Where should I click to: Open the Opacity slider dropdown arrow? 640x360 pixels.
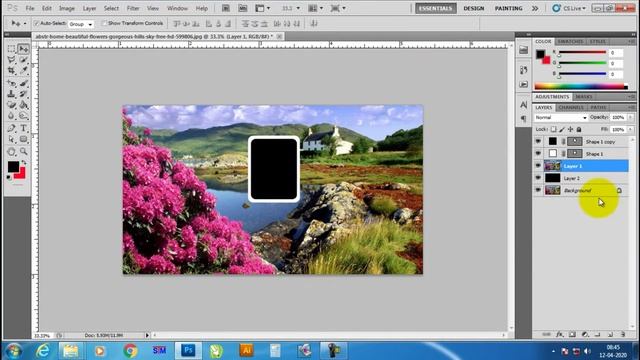coord(631,118)
